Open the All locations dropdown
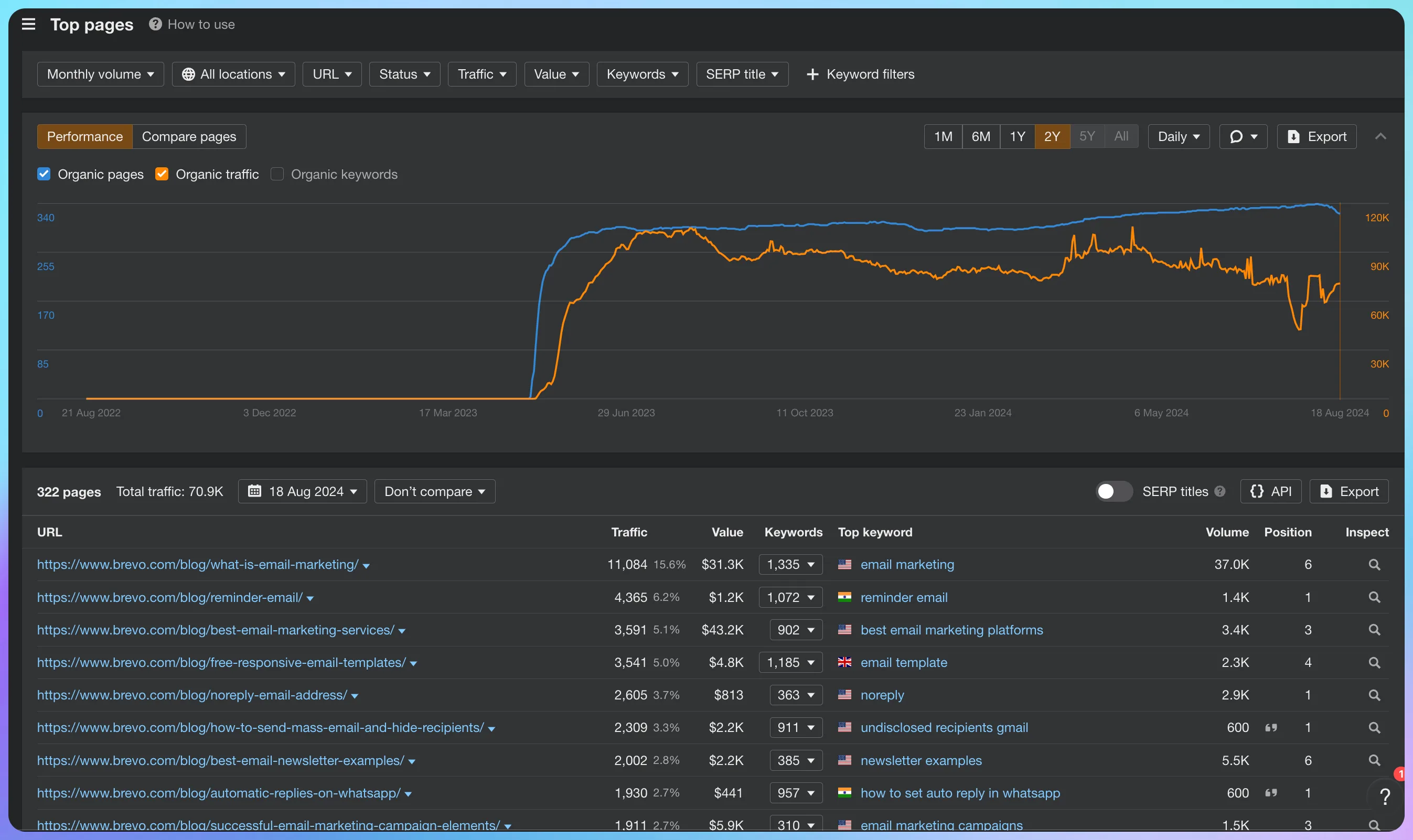This screenshot has height=840, width=1413. point(233,74)
